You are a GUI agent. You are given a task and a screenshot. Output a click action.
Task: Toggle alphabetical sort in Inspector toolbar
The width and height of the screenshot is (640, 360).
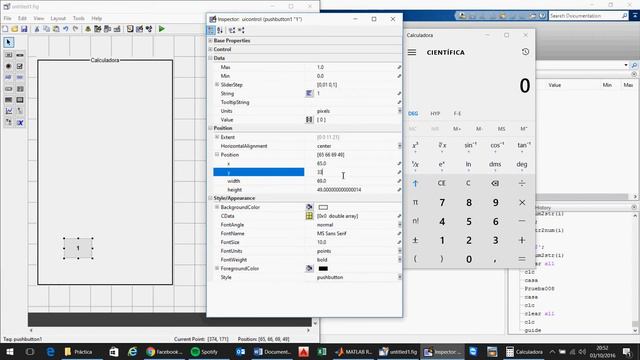coord(220,30)
